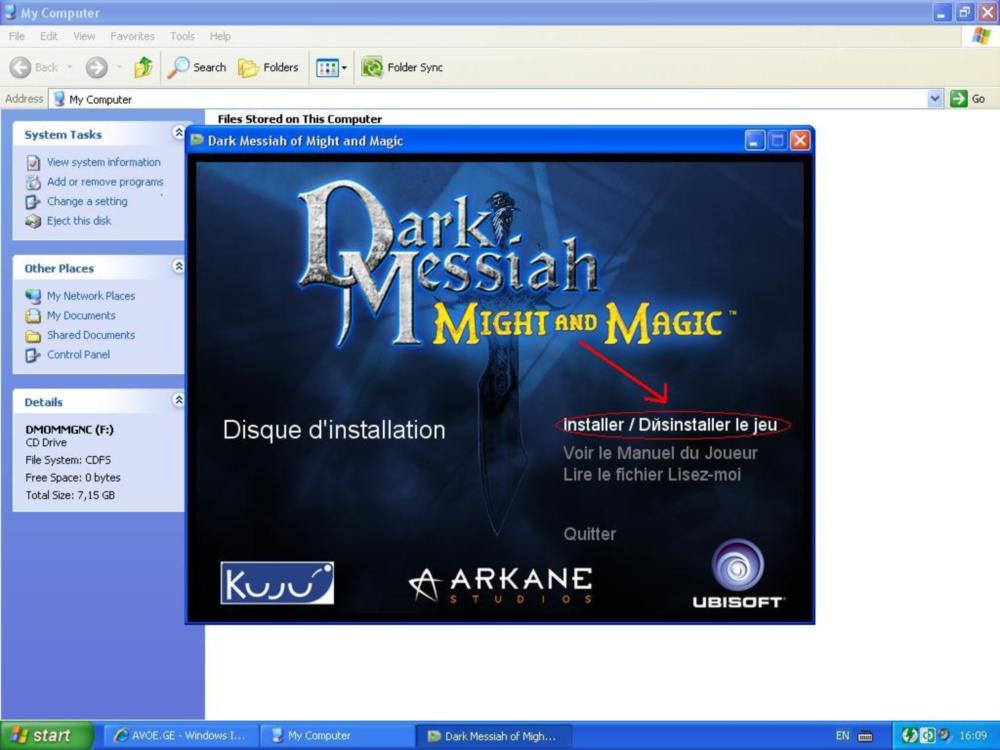This screenshot has height=750, width=1000.
Task: Open the File menu
Action: coord(17,36)
